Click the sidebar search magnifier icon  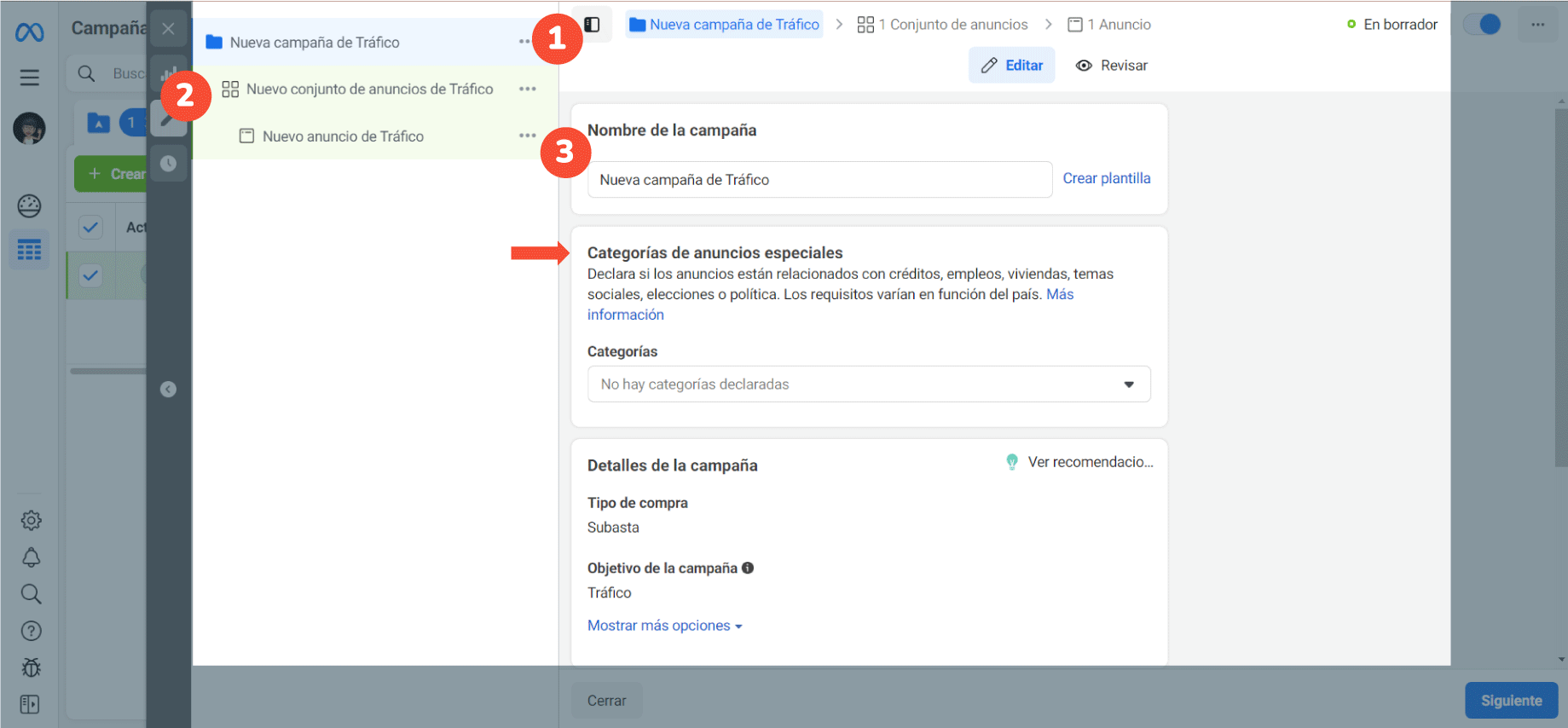(x=31, y=594)
